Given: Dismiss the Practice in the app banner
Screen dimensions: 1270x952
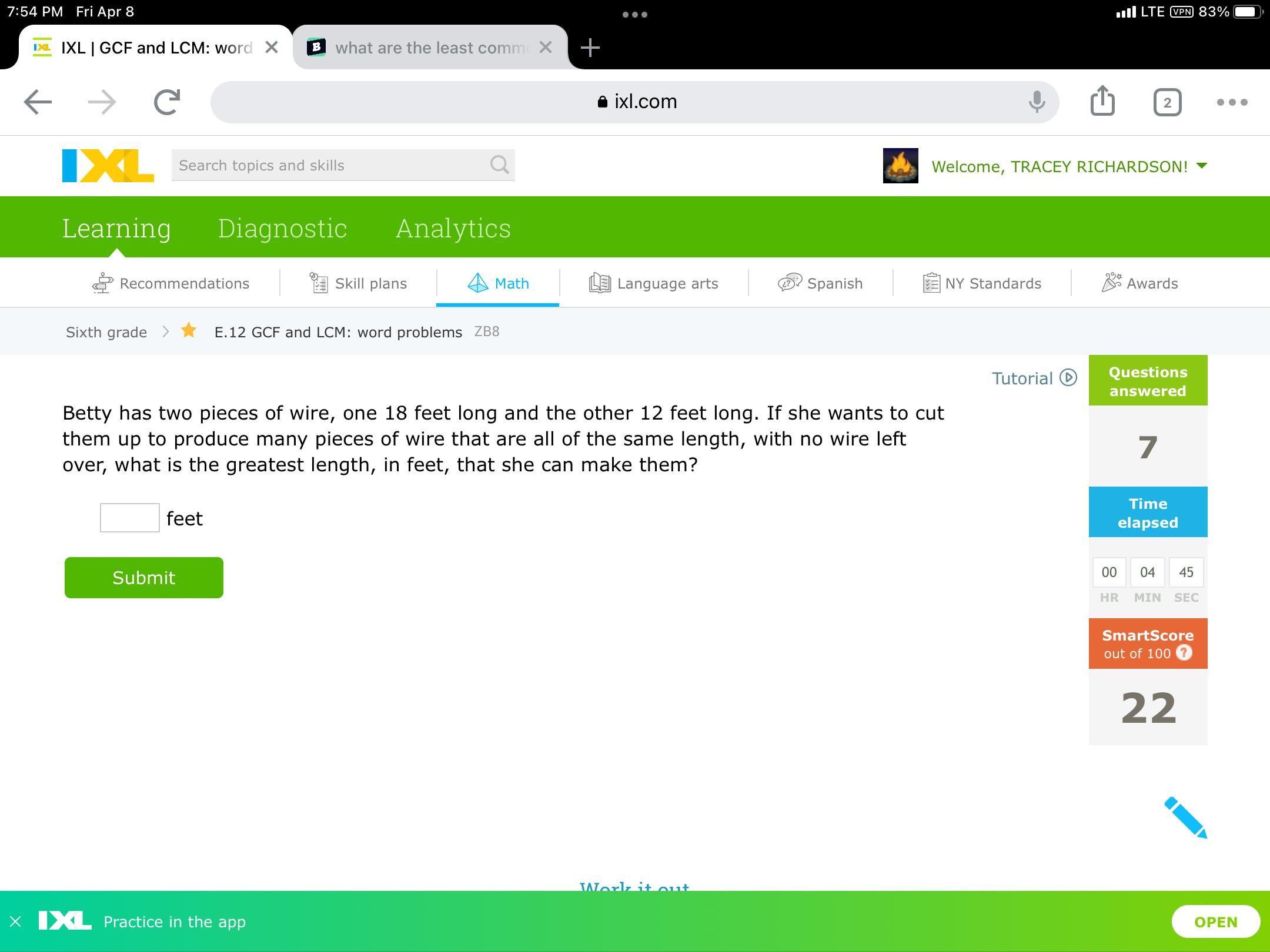Looking at the screenshot, I should point(16,921).
